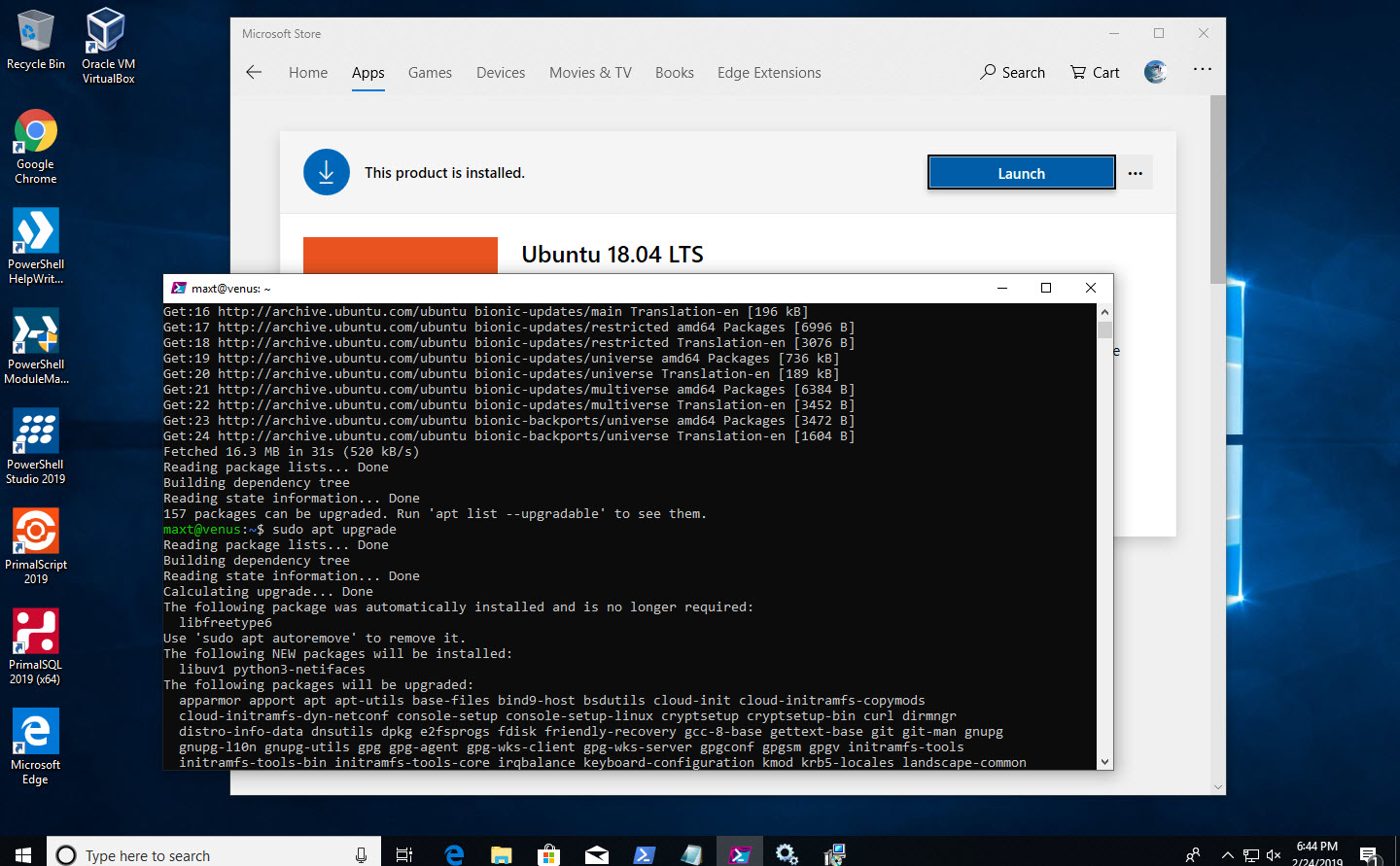Open the People tray icon
1400x866 pixels.
click(1193, 854)
